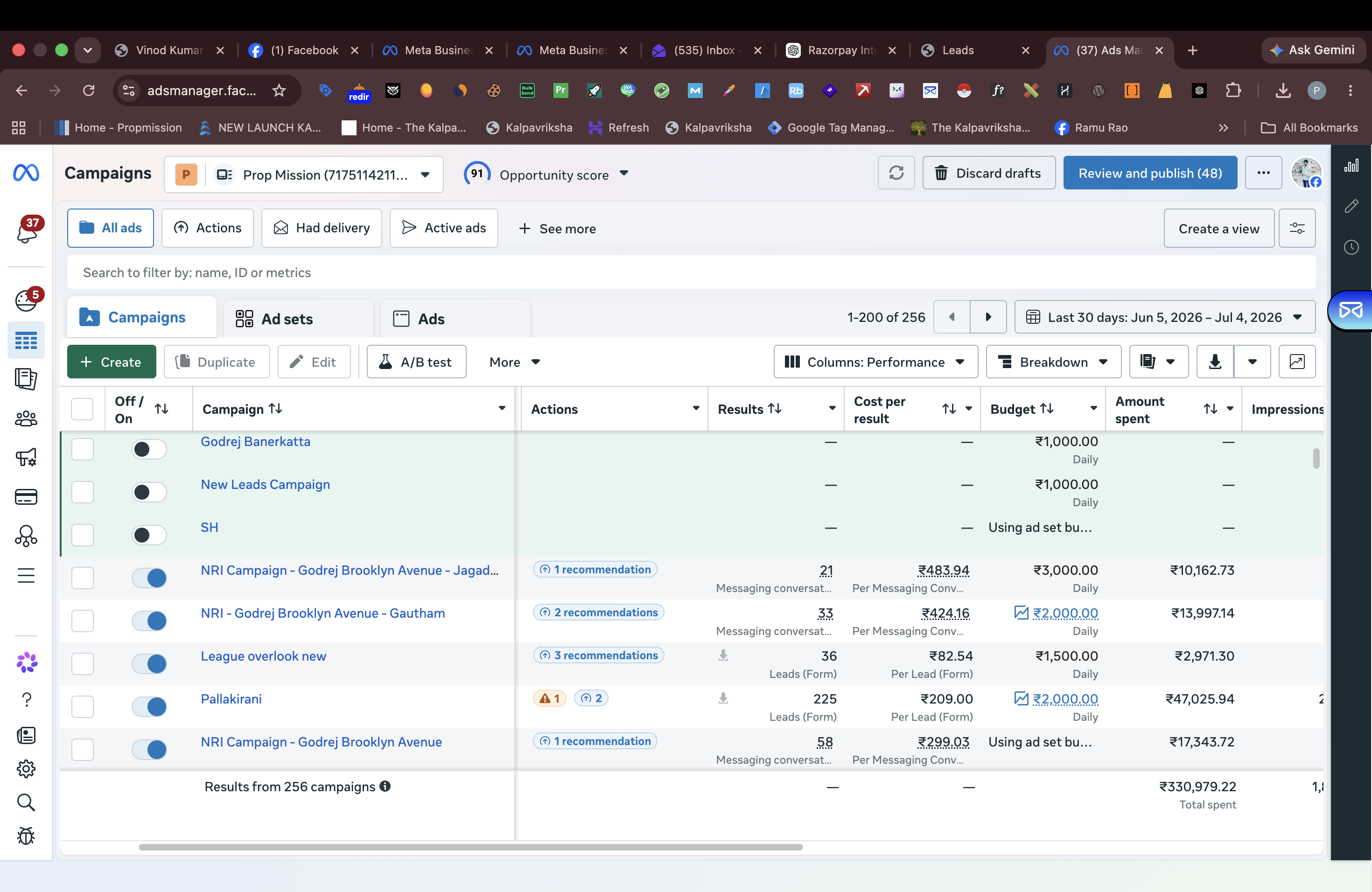Open campaigns table icon in left sidebar

click(x=26, y=341)
